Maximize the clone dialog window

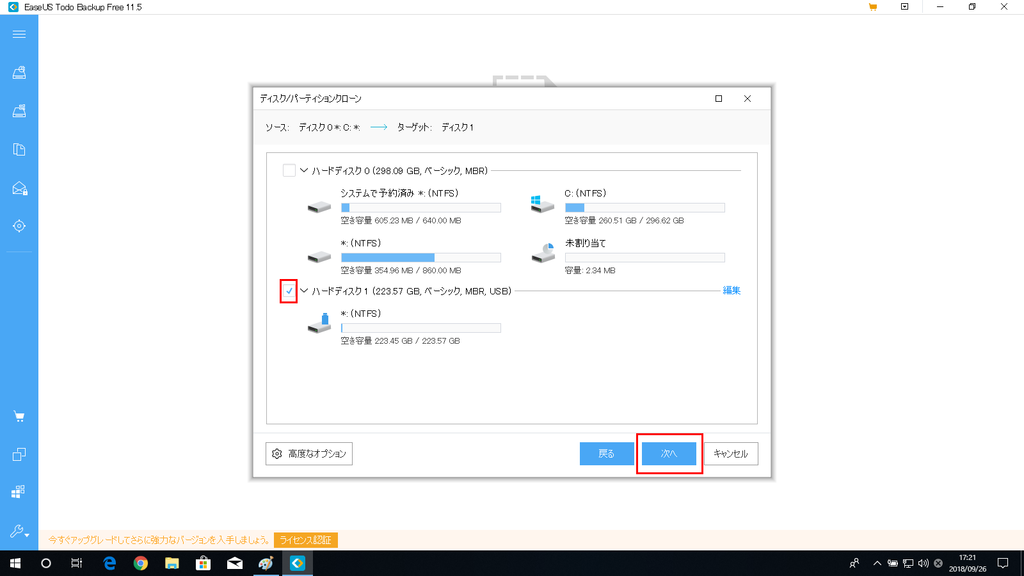point(718,99)
